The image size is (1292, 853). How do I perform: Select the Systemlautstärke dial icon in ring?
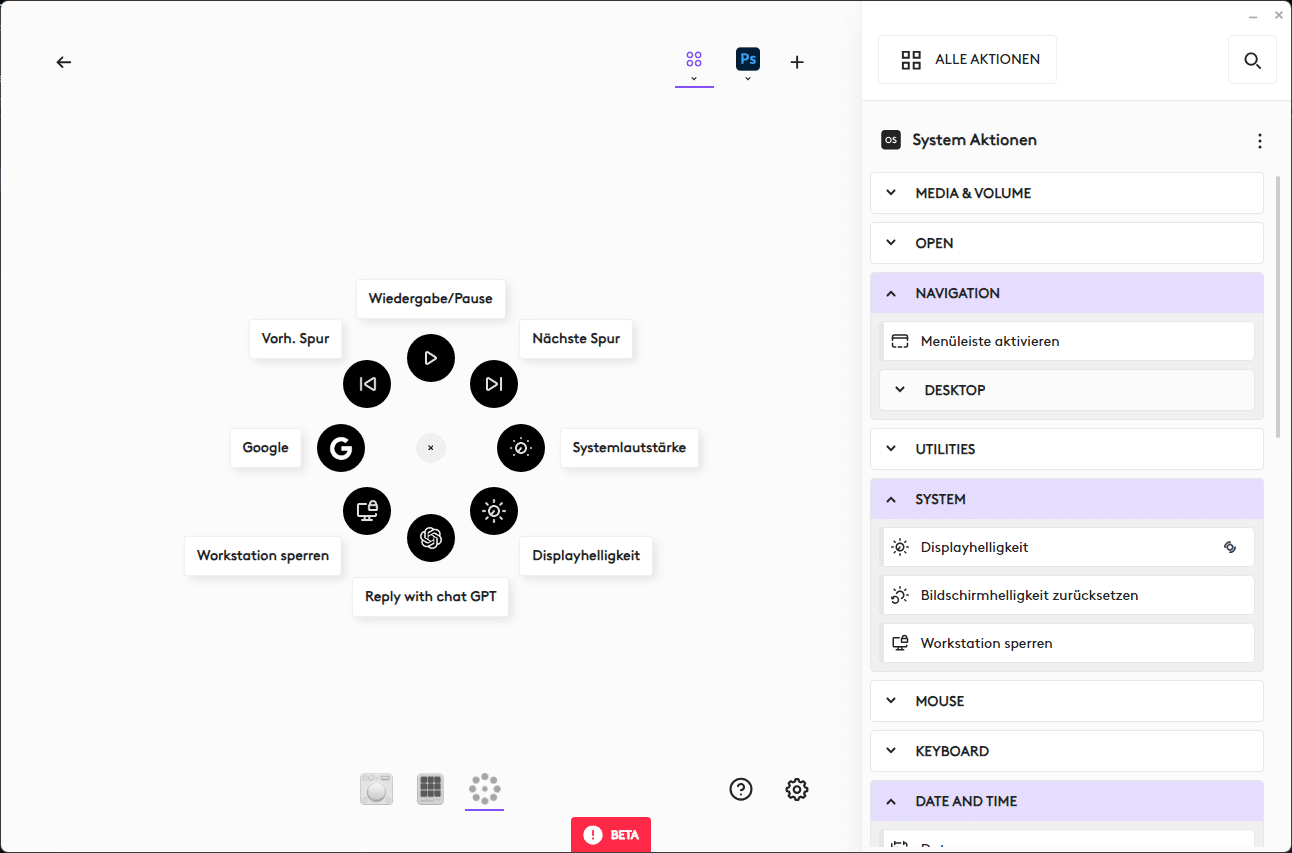pyautogui.click(x=521, y=448)
